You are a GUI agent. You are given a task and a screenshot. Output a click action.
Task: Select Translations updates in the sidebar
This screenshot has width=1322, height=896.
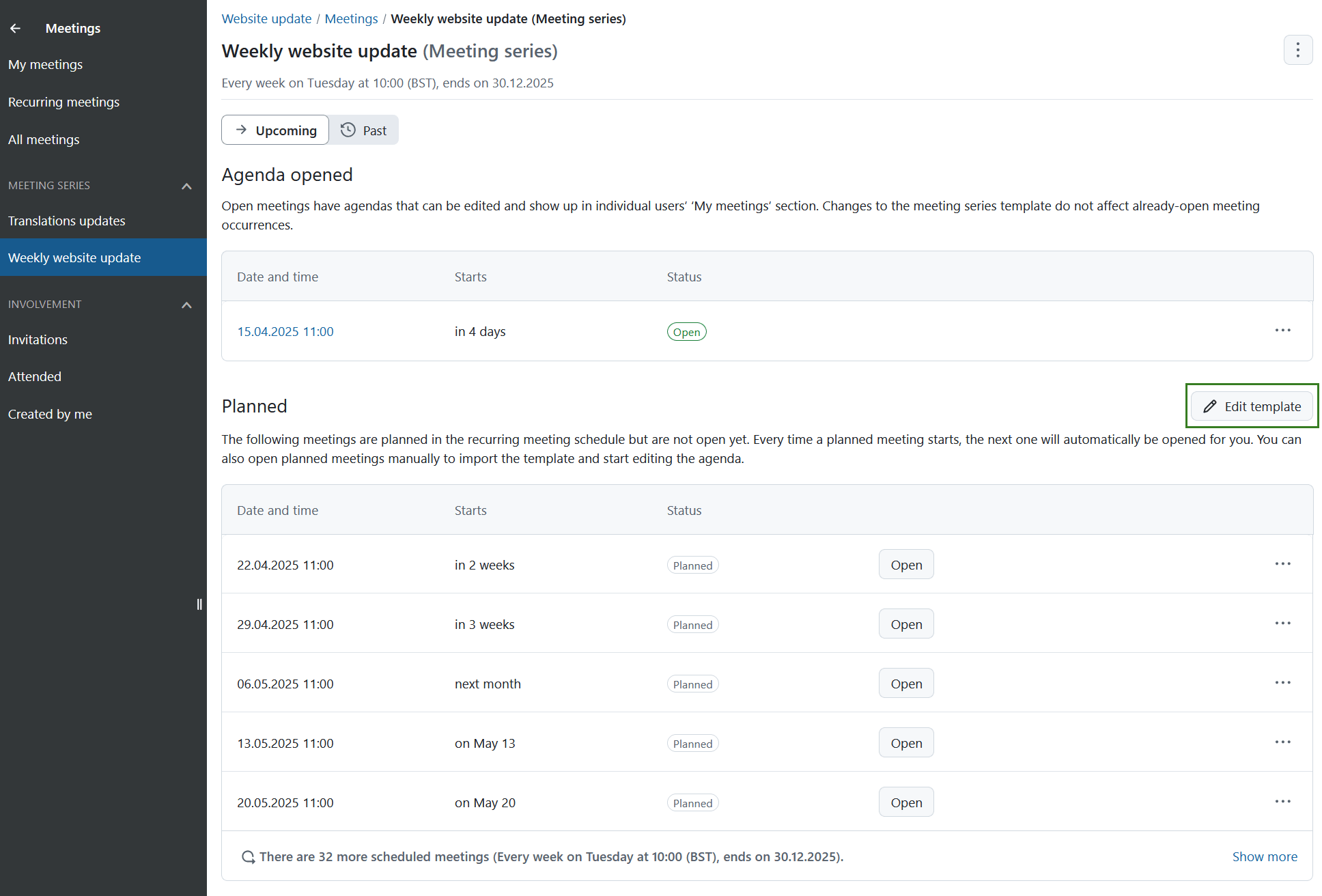click(x=66, y=221)
